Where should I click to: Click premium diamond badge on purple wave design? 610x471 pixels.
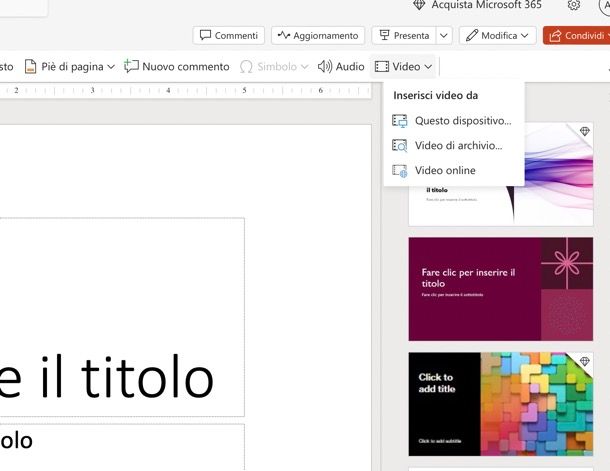(x=584, y=131)
